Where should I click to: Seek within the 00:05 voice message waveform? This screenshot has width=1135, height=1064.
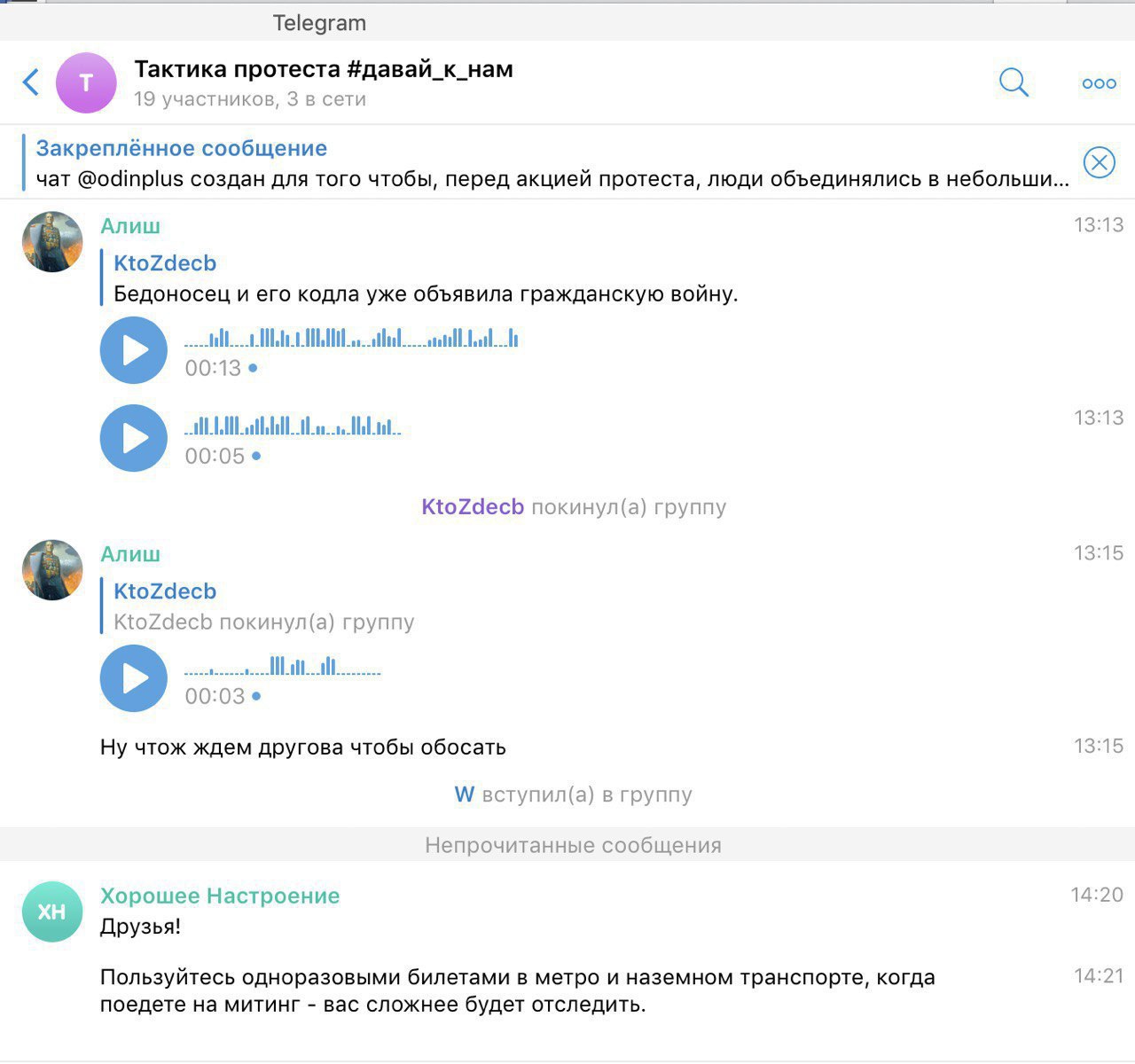(x=293, y=426)
